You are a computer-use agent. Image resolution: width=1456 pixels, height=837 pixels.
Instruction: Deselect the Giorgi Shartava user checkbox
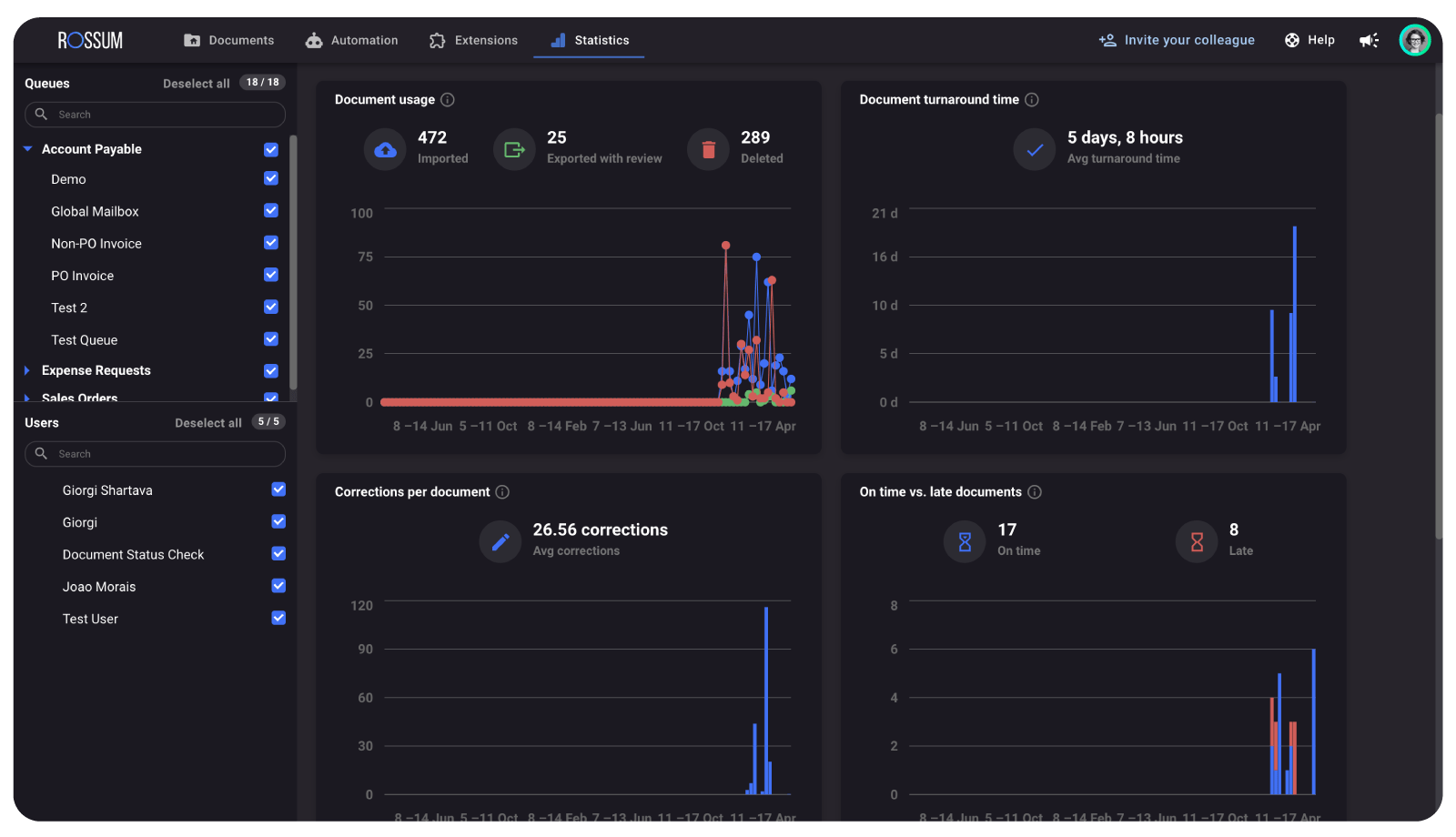coord(278,489)
